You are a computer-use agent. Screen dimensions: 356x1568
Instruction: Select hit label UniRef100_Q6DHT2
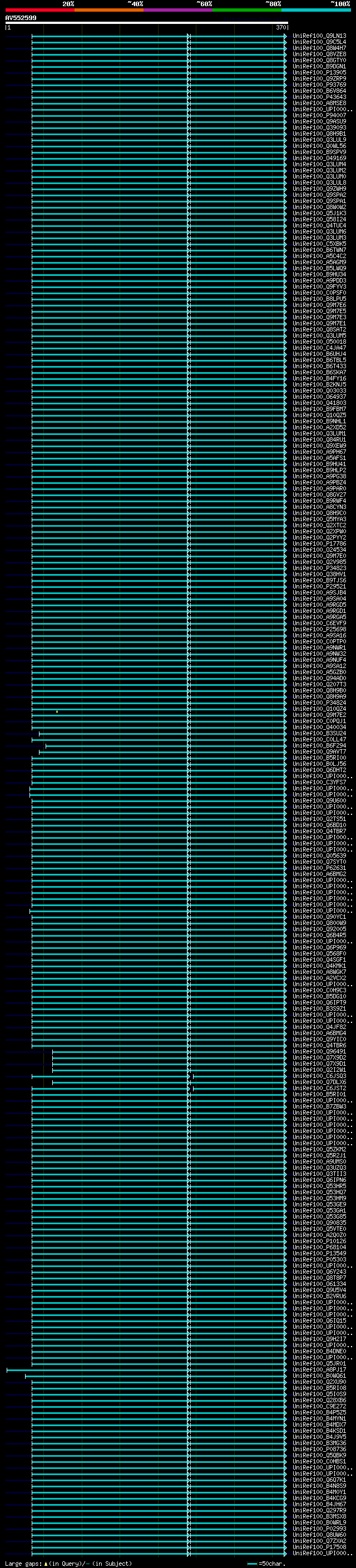319,770
